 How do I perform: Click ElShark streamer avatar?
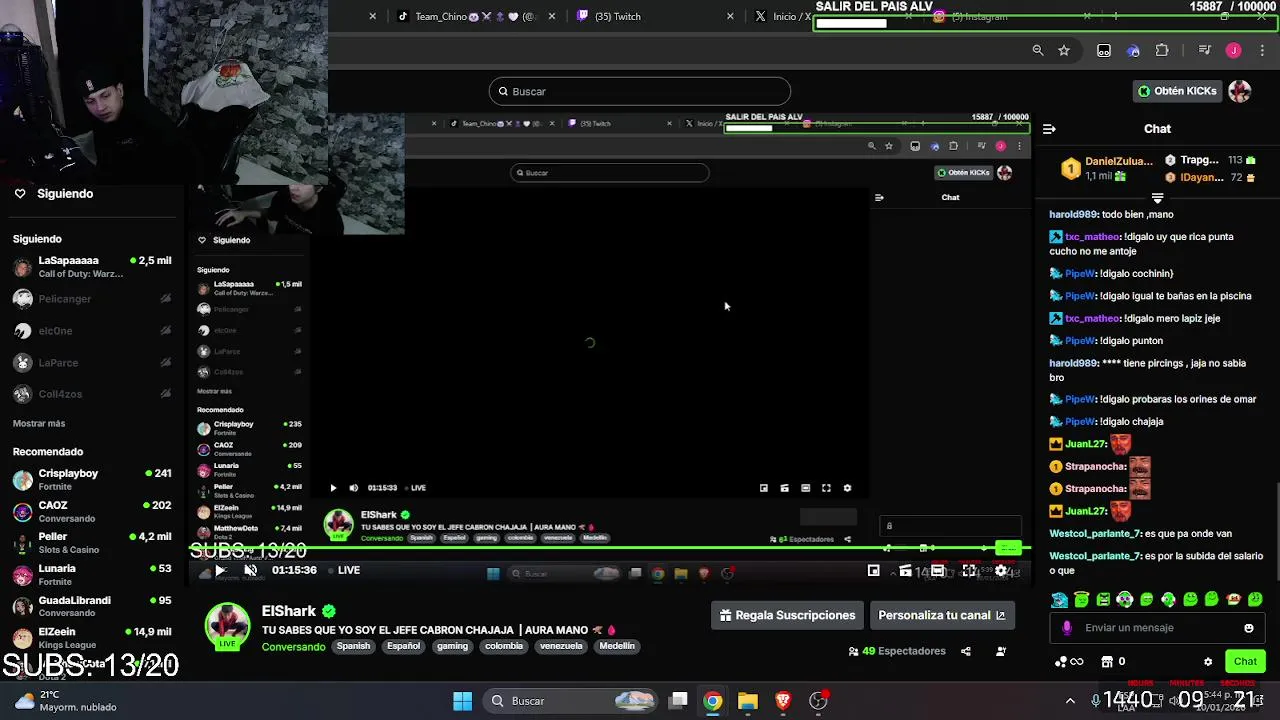pos(227,625)
